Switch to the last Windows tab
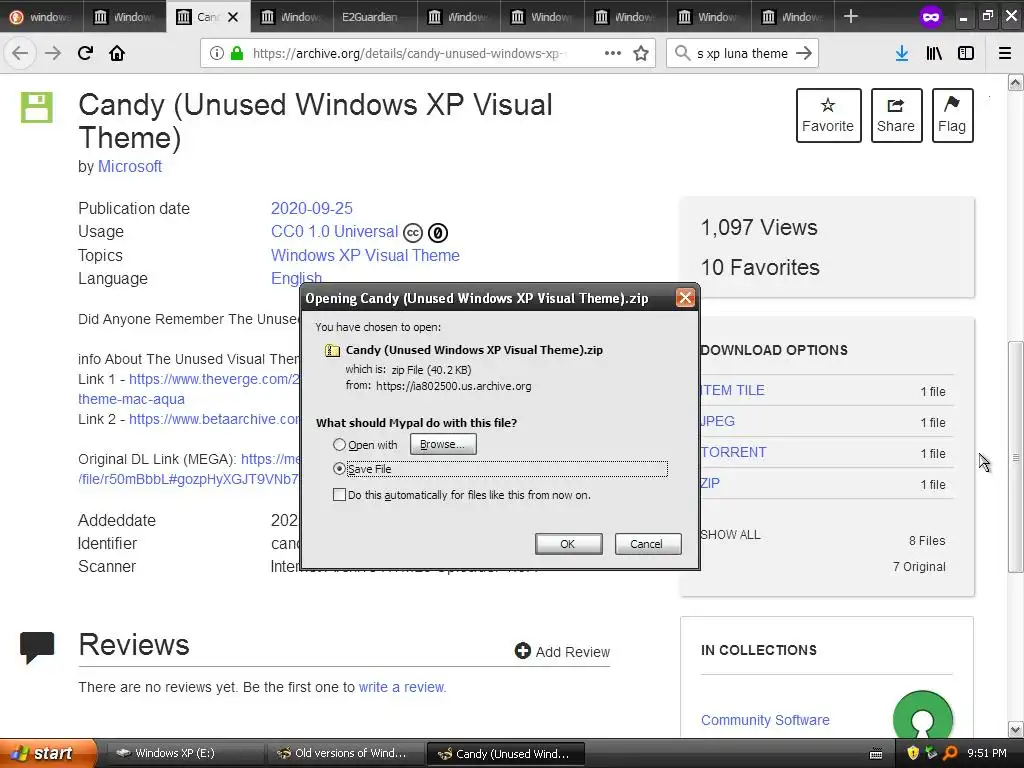The image size is (1024, 768). tap(792, 17)
